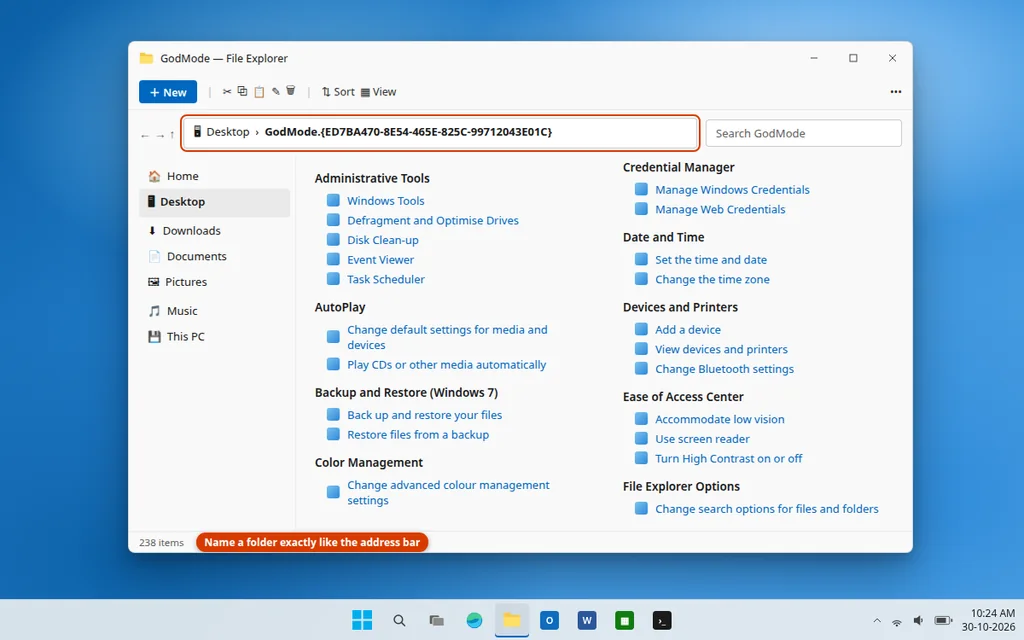Select Desktop in the sidebar

tap(214, 202)
